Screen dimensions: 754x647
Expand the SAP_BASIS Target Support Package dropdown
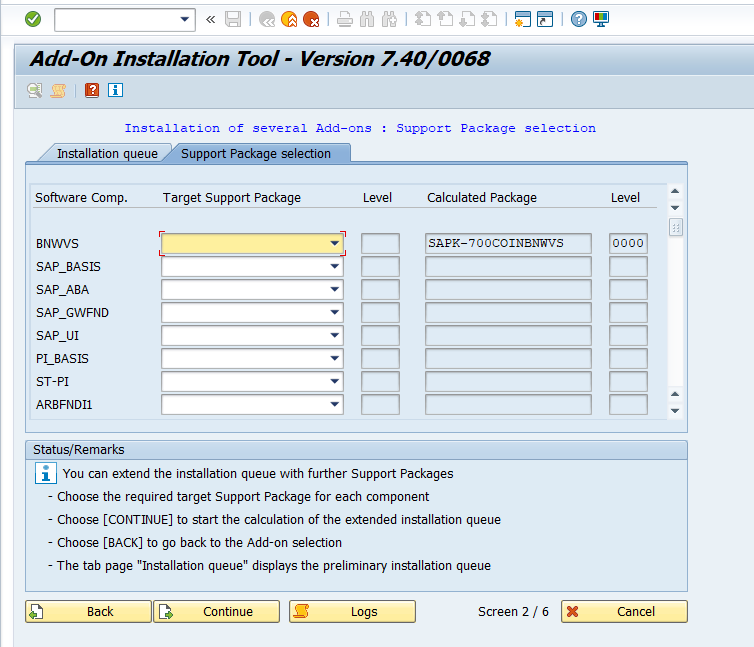coord(334,267)
